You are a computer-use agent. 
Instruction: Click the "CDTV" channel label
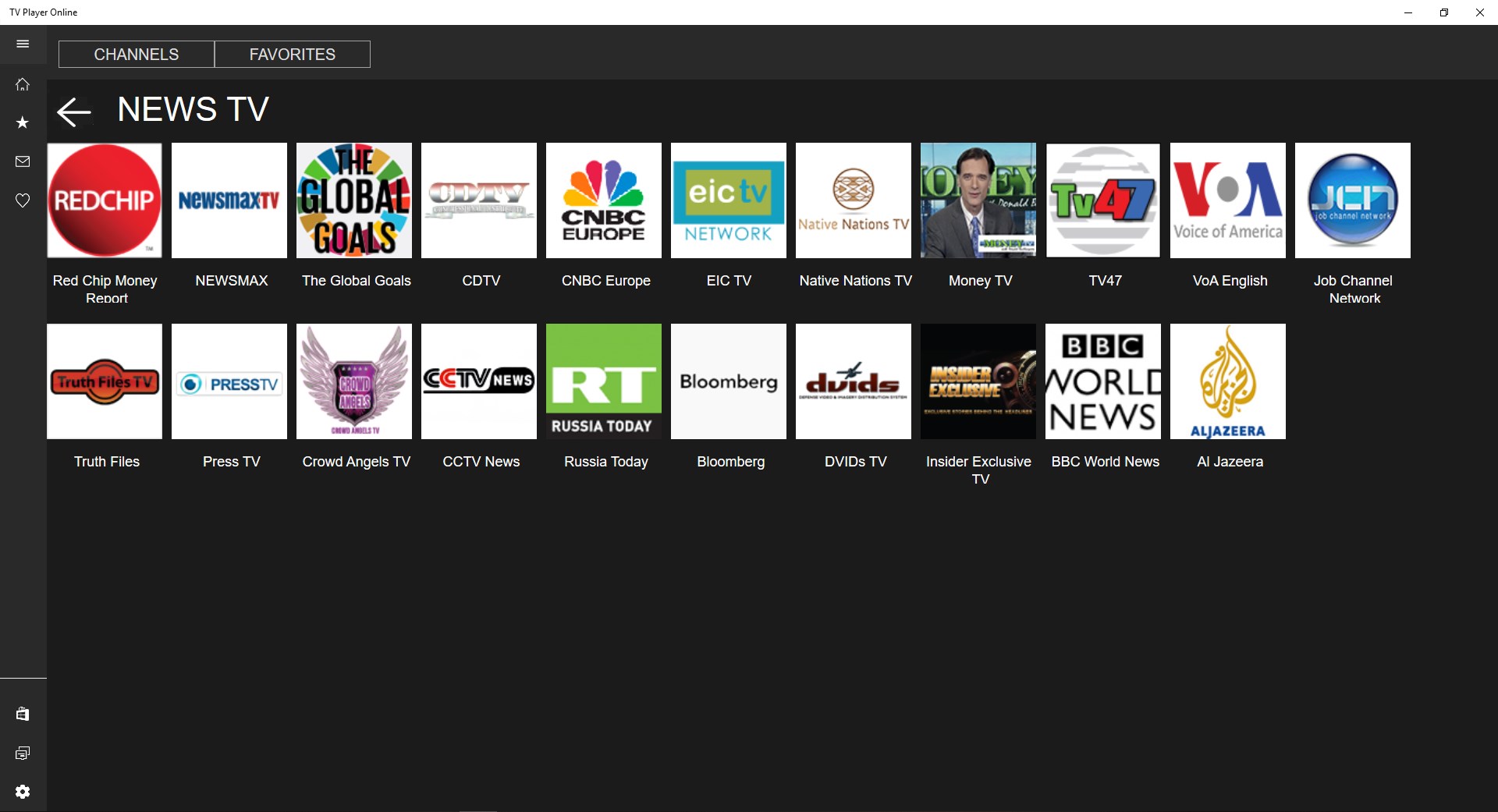tap(481, 281)
